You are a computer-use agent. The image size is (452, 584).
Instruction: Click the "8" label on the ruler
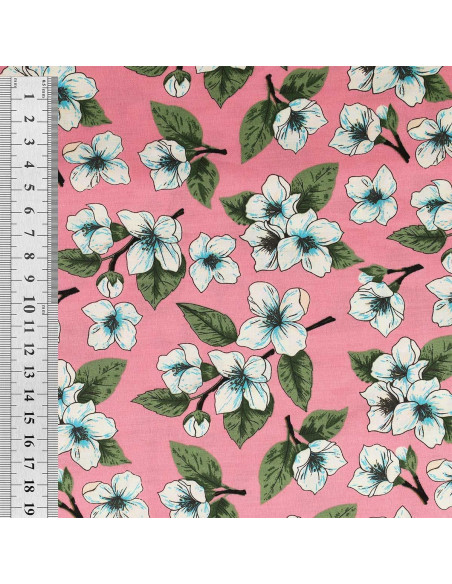[29, 256]
